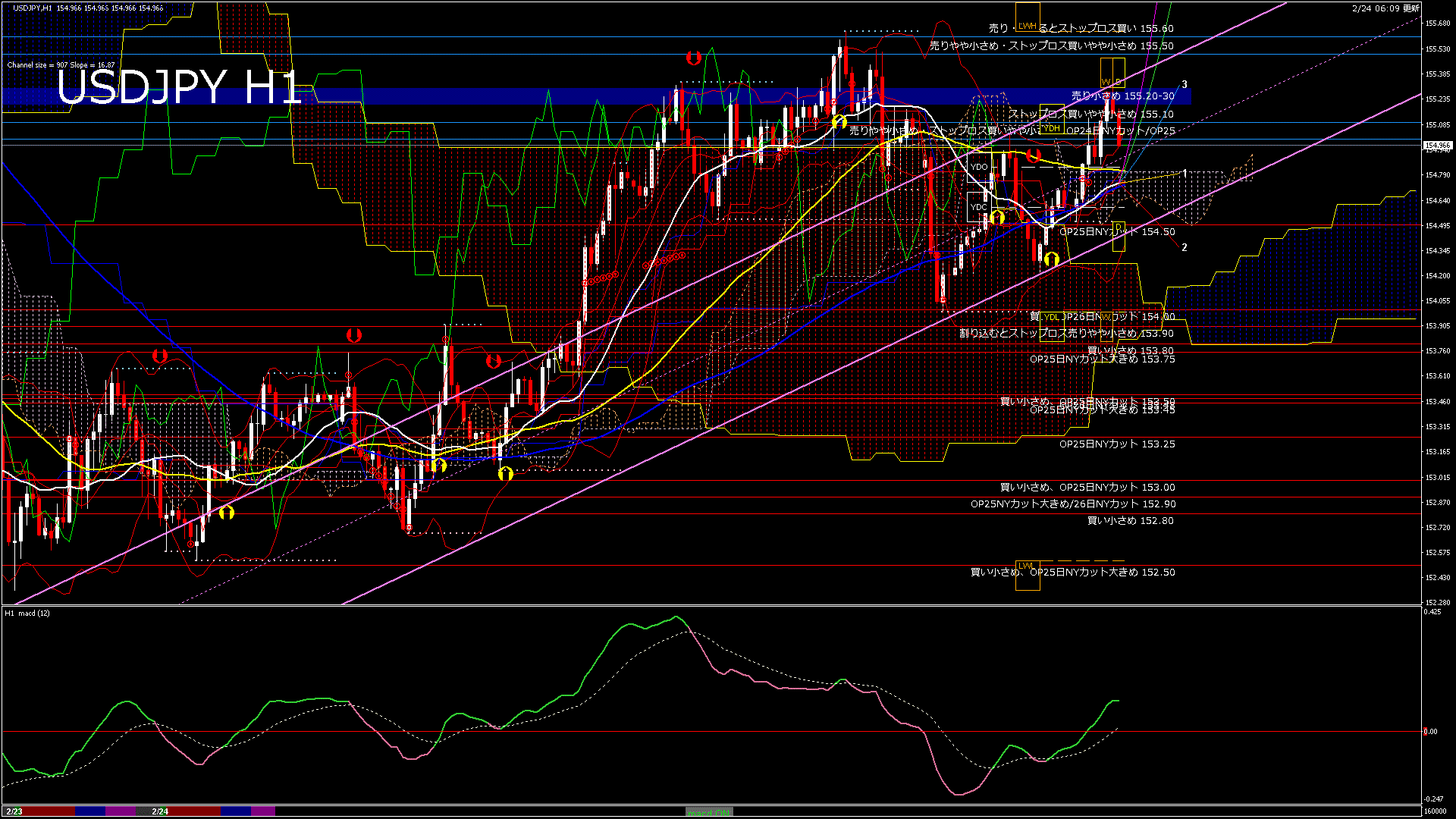
Task: Expand the YDL label near the 154.00 line
Action: point(1050,316)
